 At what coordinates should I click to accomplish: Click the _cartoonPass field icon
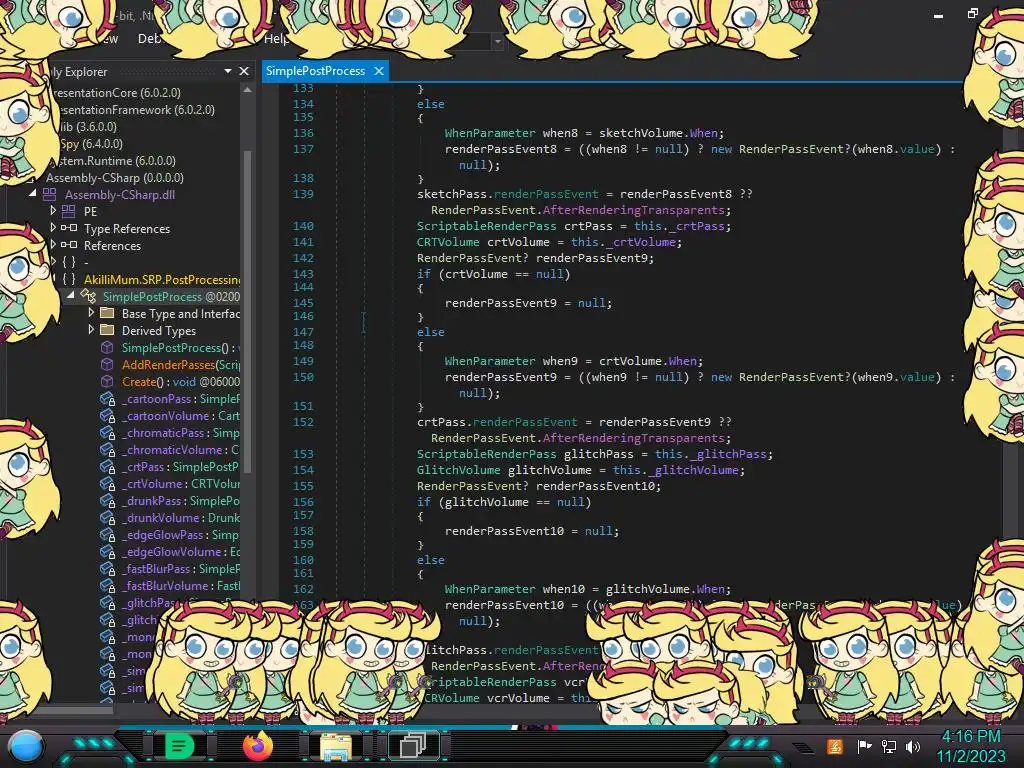107,398
